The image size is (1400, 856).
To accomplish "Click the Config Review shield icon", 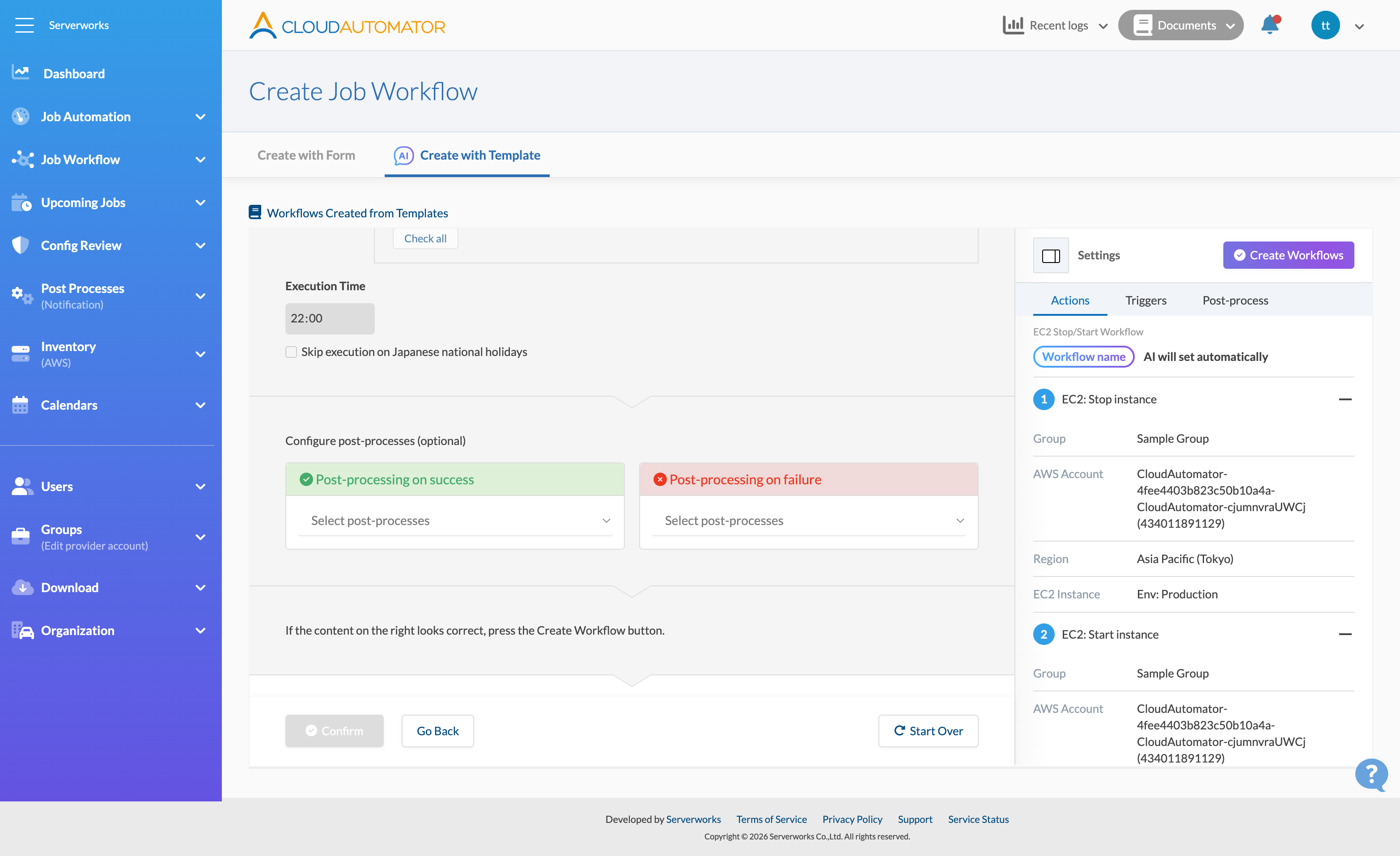I will pos(21,246).
